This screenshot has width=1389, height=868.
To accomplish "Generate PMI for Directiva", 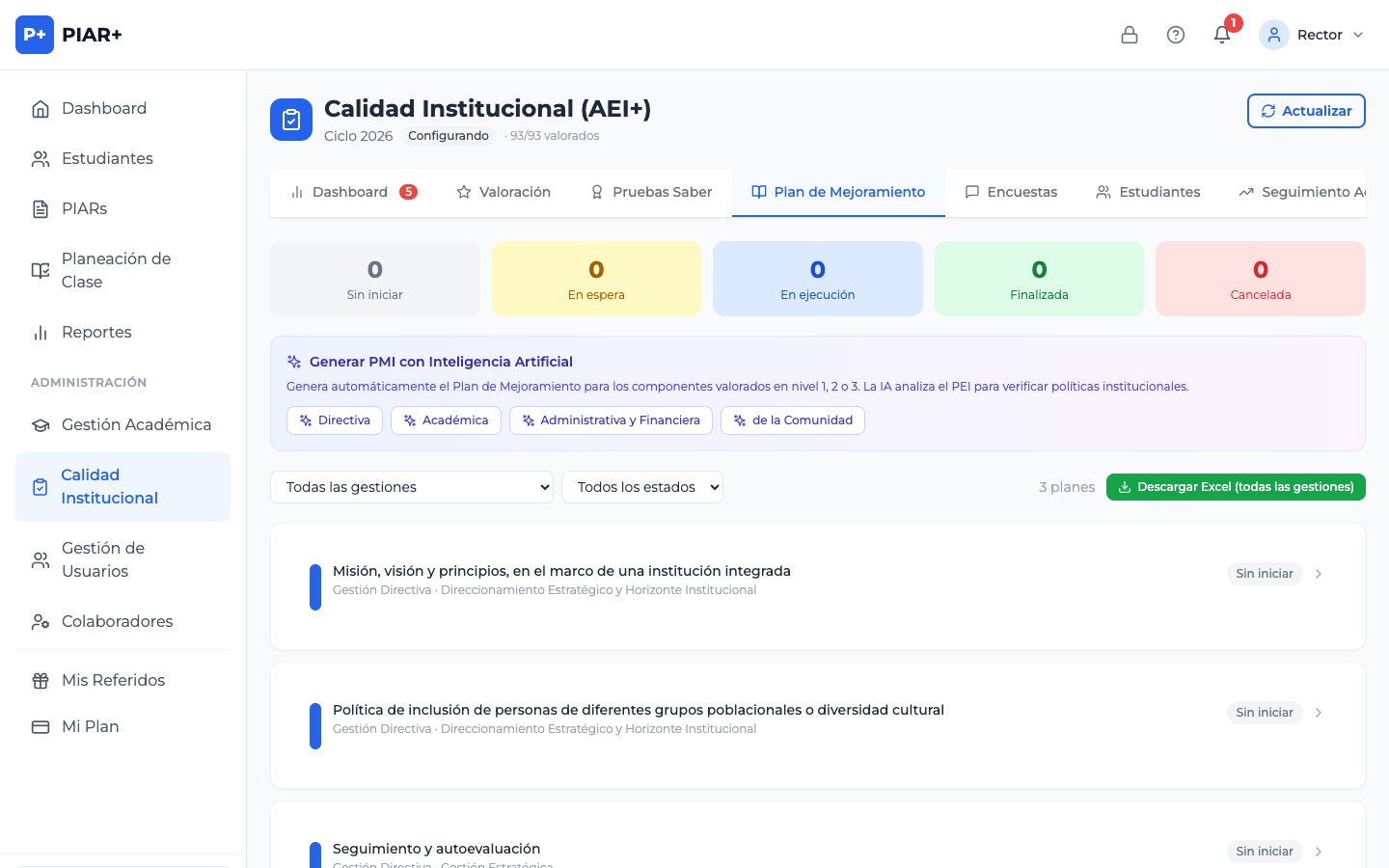I will (335, 420).
